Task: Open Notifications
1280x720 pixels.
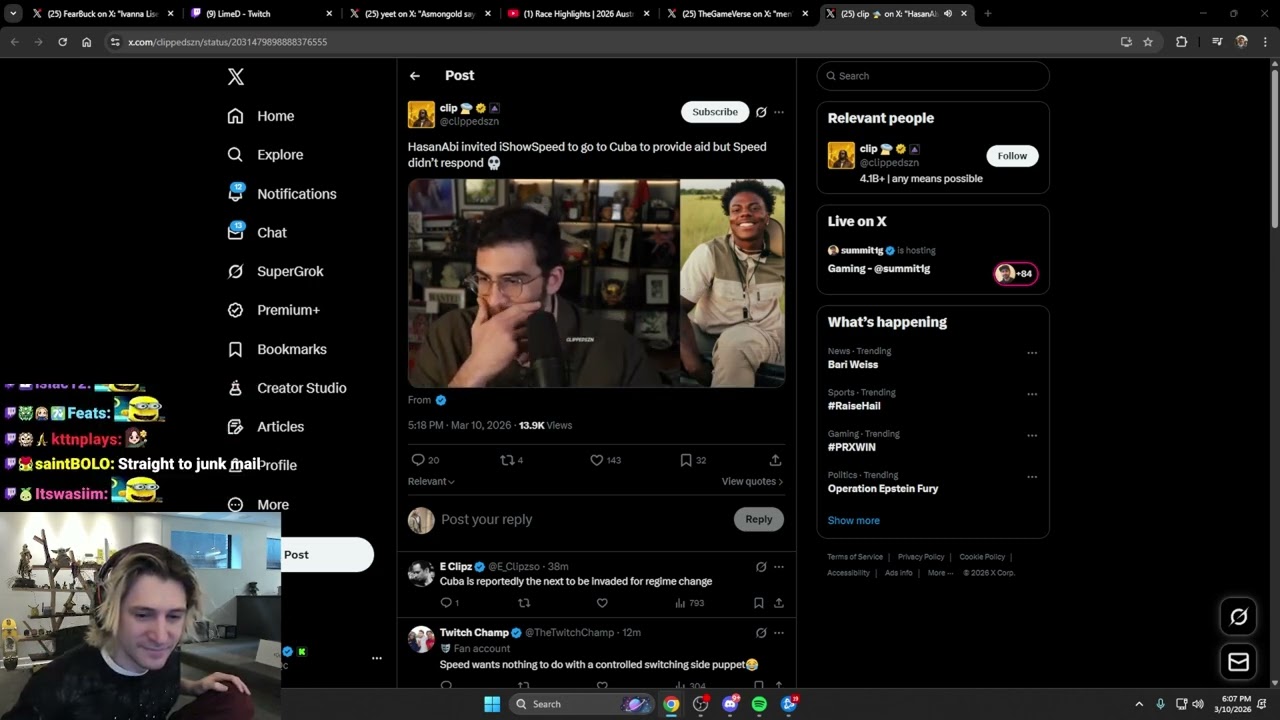Action: tap(282, 194)
